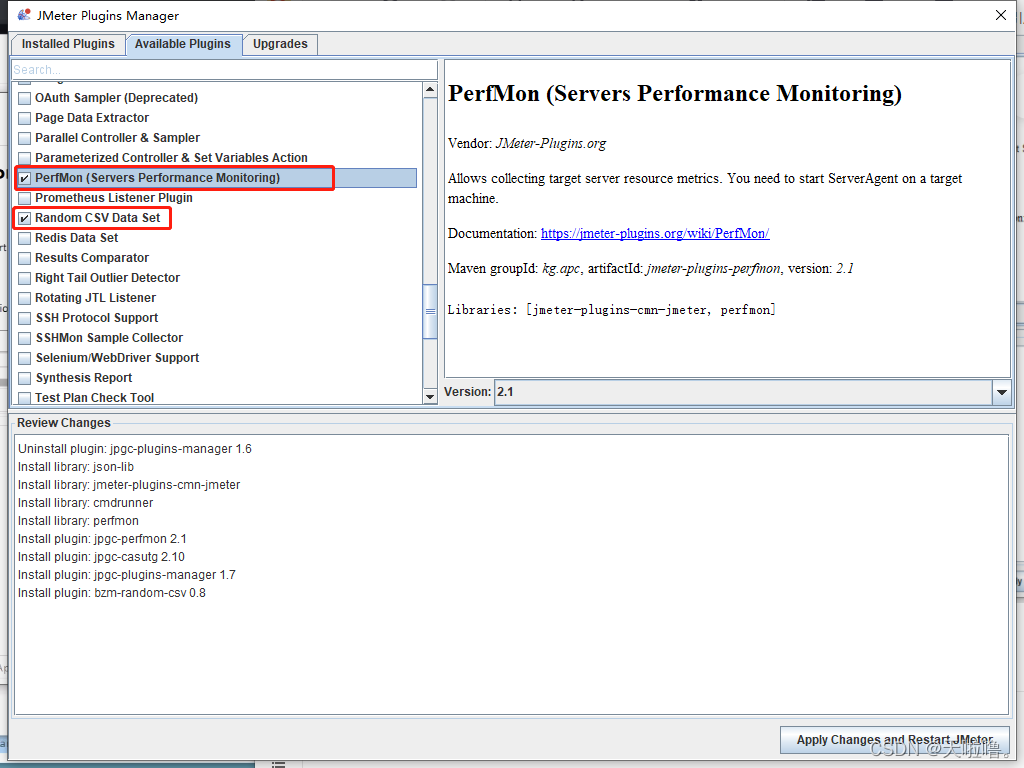Select Synthesis Report in the plugin list

coord(217,378)
